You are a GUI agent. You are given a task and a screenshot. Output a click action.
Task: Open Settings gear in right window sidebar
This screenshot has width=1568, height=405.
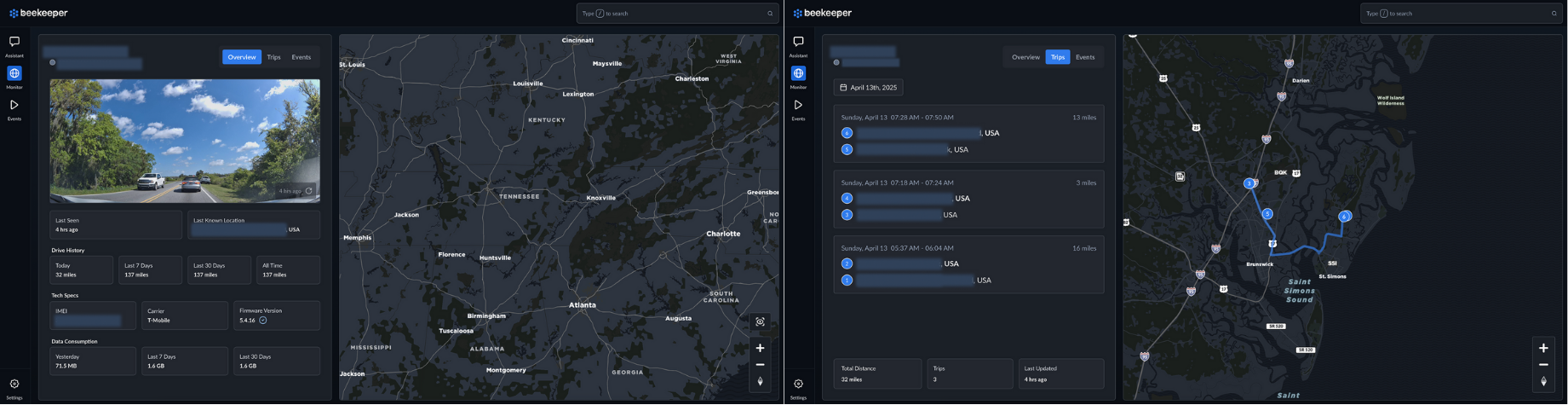click(x=798, y=384)
